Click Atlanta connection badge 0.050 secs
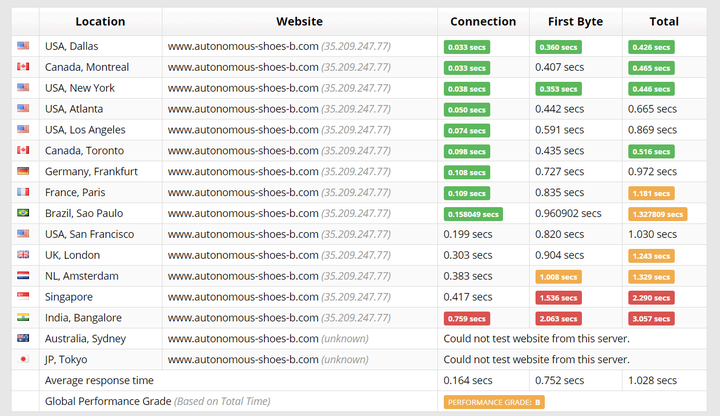 click(x=467, y=110)
